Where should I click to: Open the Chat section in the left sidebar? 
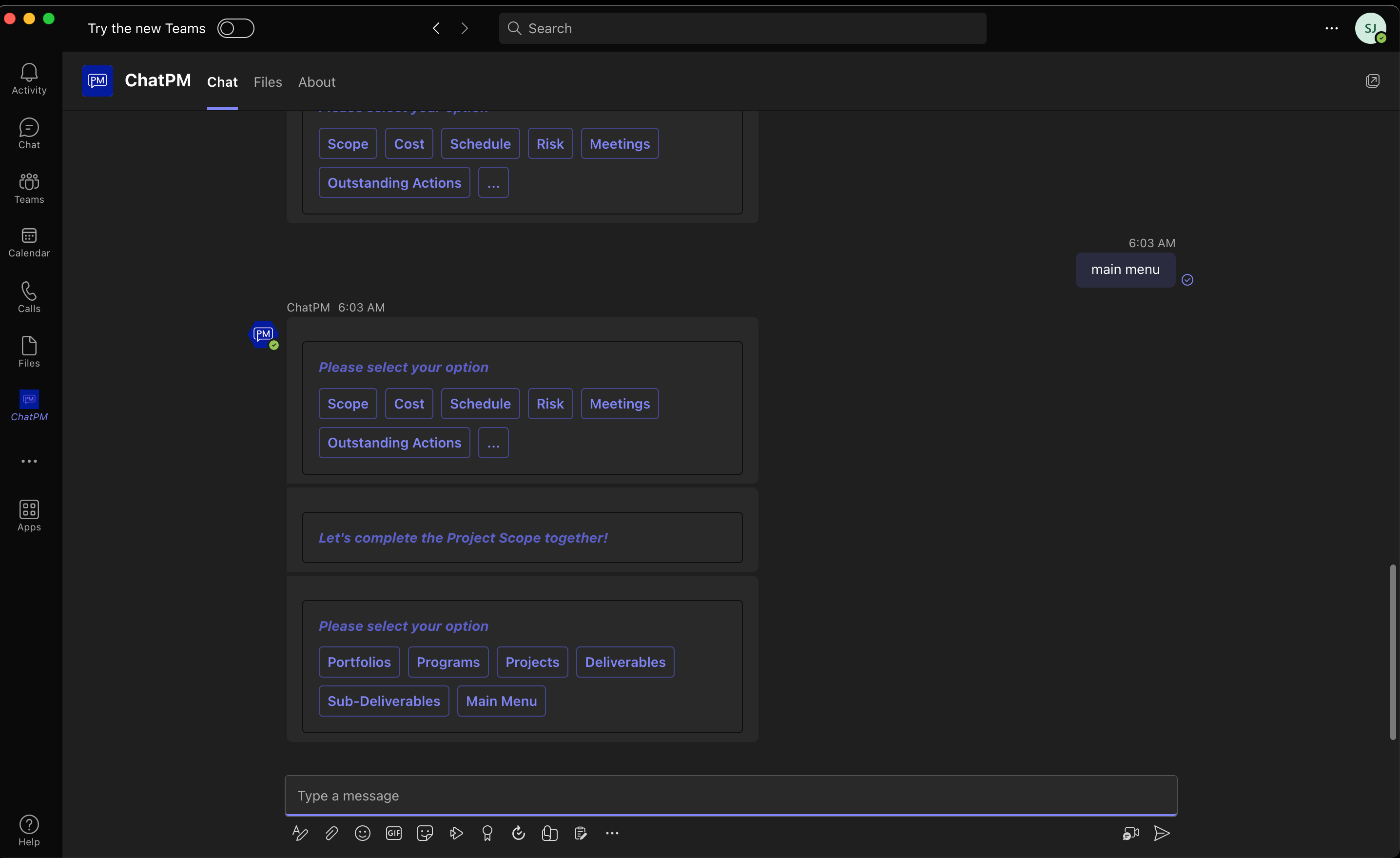pos(29,134)
